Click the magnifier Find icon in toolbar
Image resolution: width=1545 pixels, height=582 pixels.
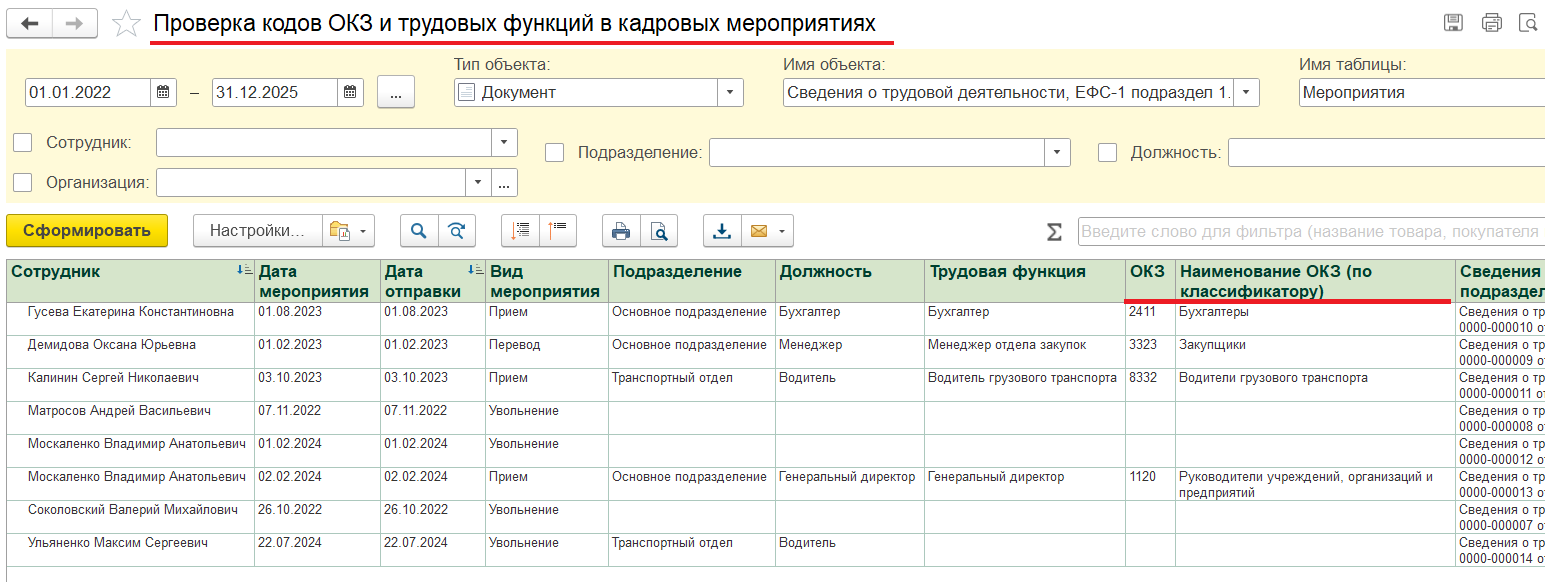tap(419, 231)
